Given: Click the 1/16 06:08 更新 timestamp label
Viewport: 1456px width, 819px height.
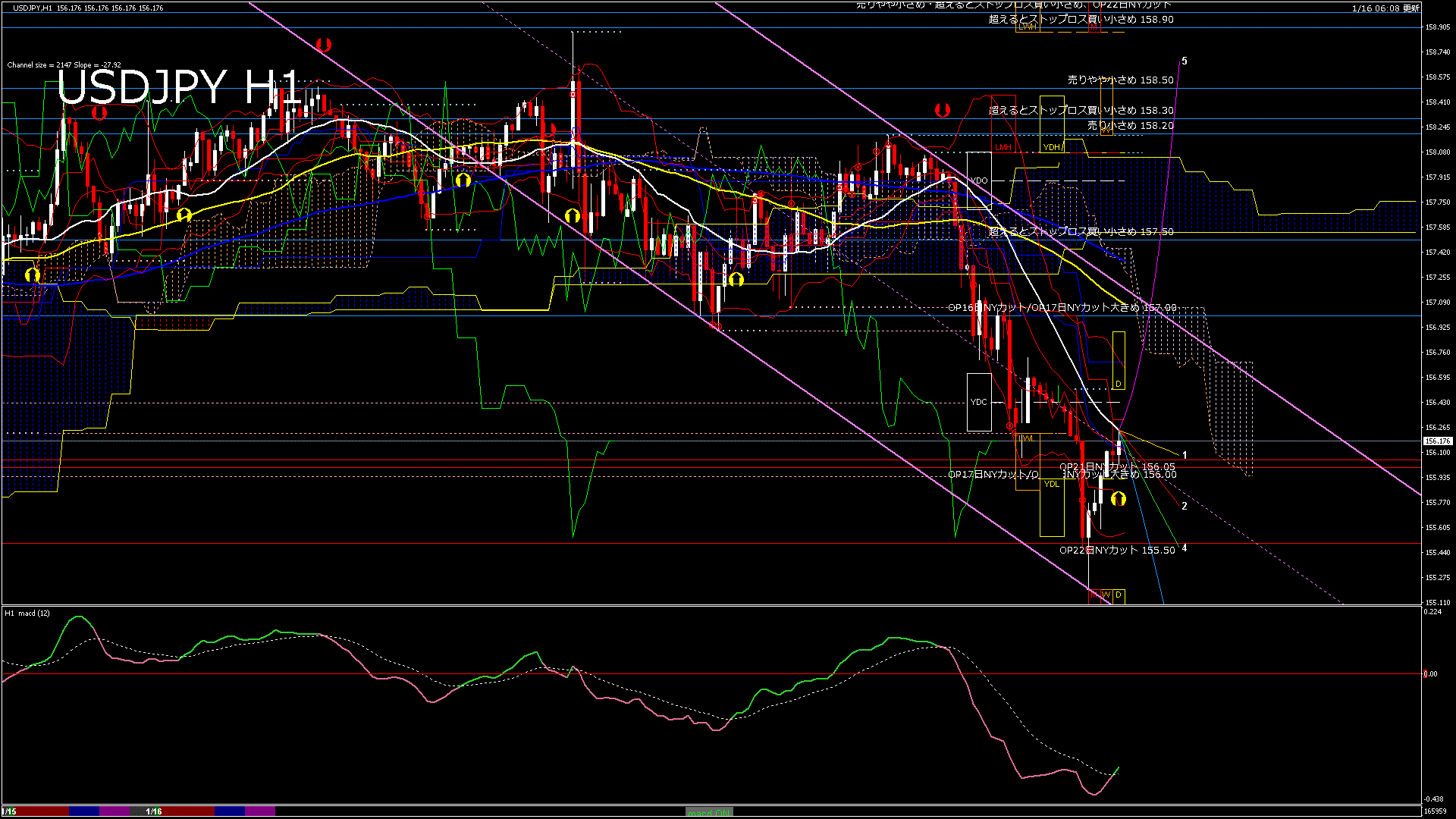Looking at the screenshot, I should [1385, 8].
